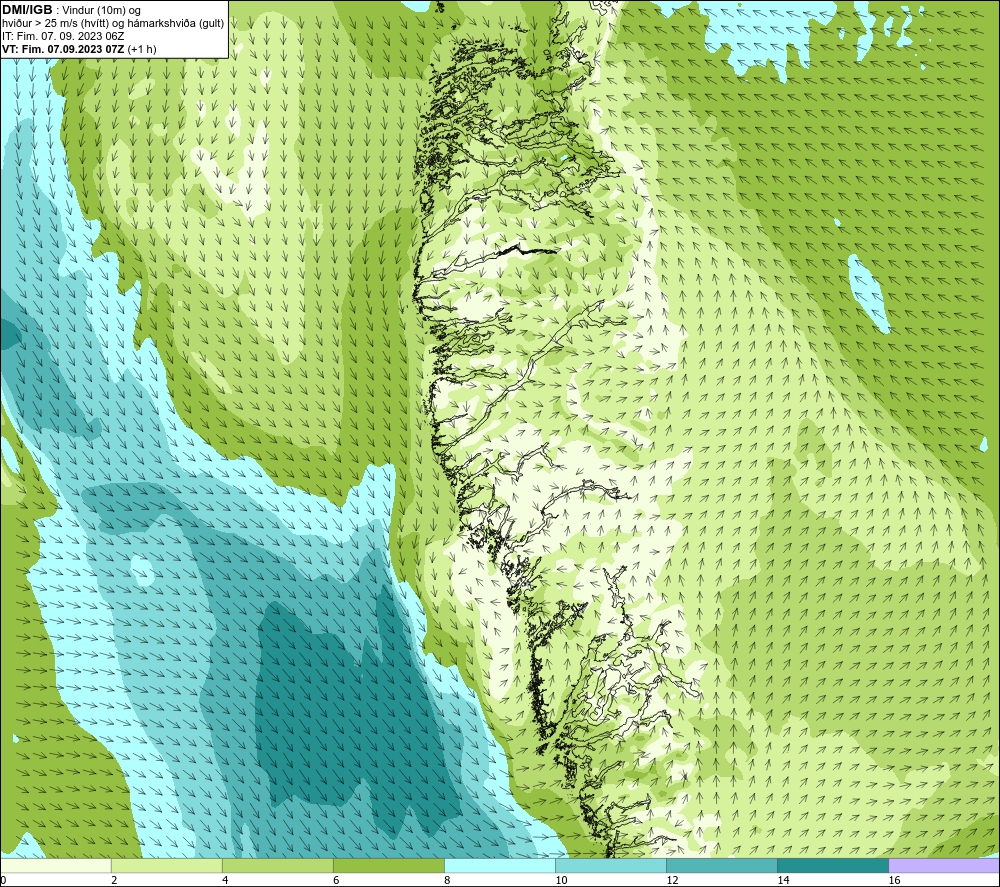Viewport: 1000px width, 887px height.
Task: Click the pale yellow 0–2 m/s legend swatch
Action: pos(56,866)
